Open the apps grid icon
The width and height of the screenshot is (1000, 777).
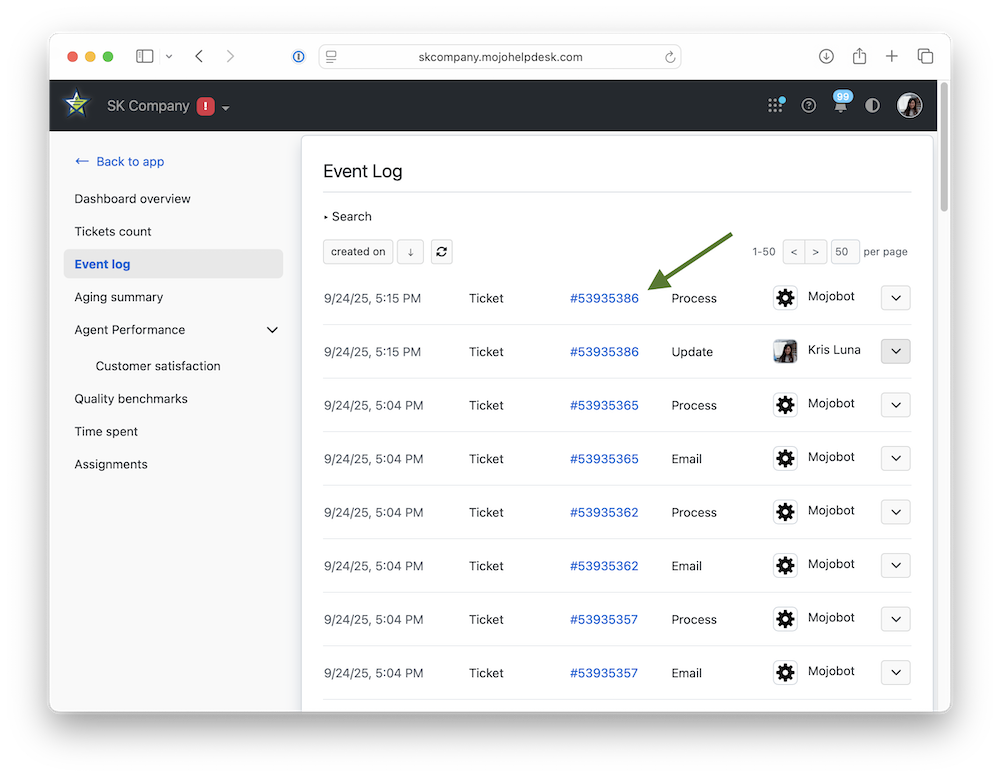click(775, 105)
